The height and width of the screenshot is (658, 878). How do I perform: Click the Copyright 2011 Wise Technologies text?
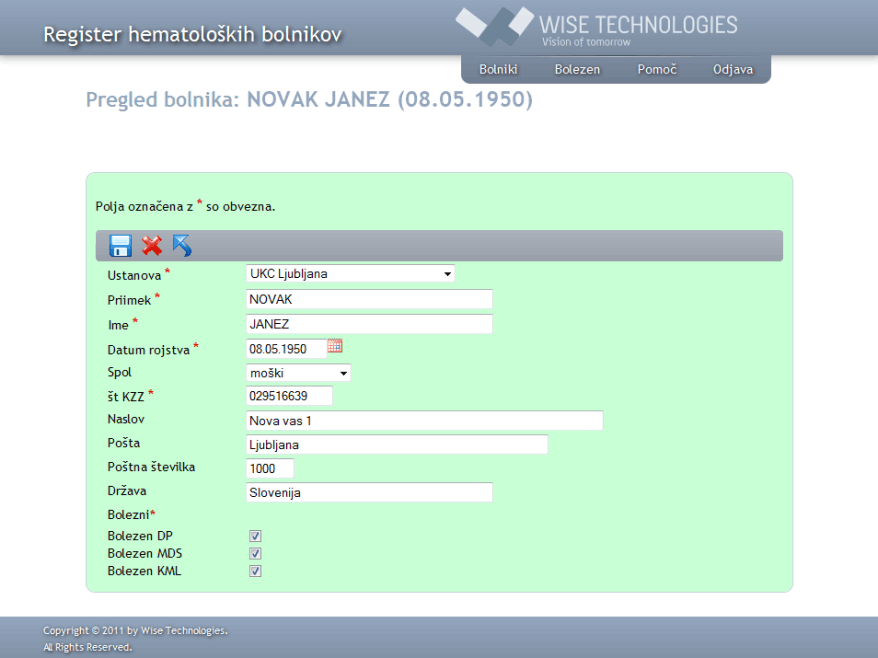(x=136, y=631)
